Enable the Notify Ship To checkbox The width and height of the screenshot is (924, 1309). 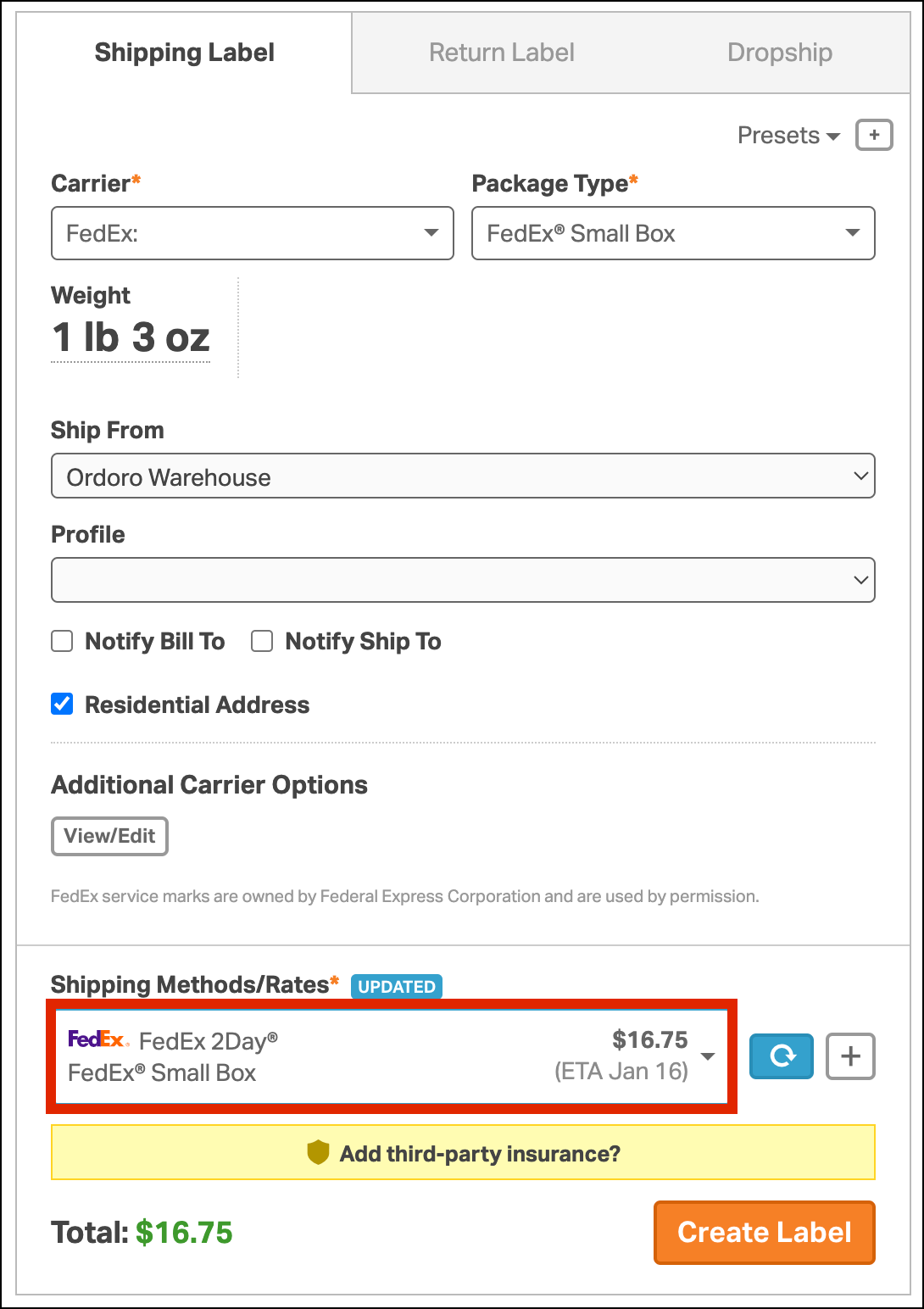tap(262, 641)
